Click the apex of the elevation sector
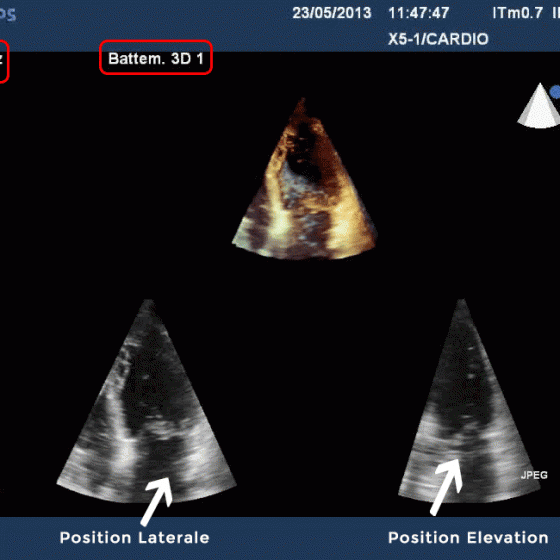This screenshot has width=560, height=560. click(461, 302)
